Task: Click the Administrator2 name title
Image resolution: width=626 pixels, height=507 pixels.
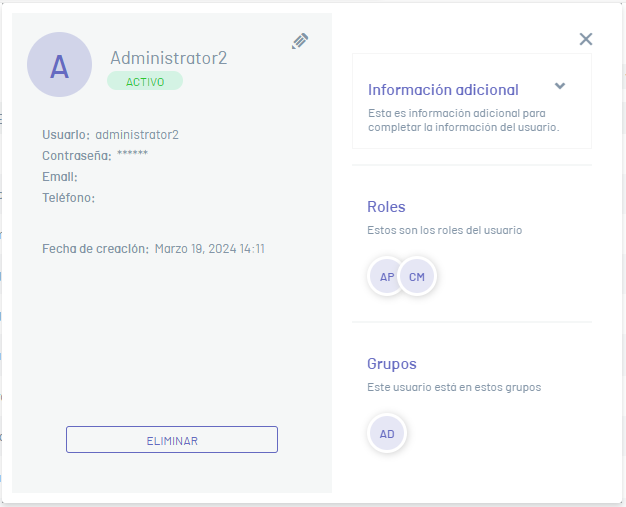Action: 168,58
